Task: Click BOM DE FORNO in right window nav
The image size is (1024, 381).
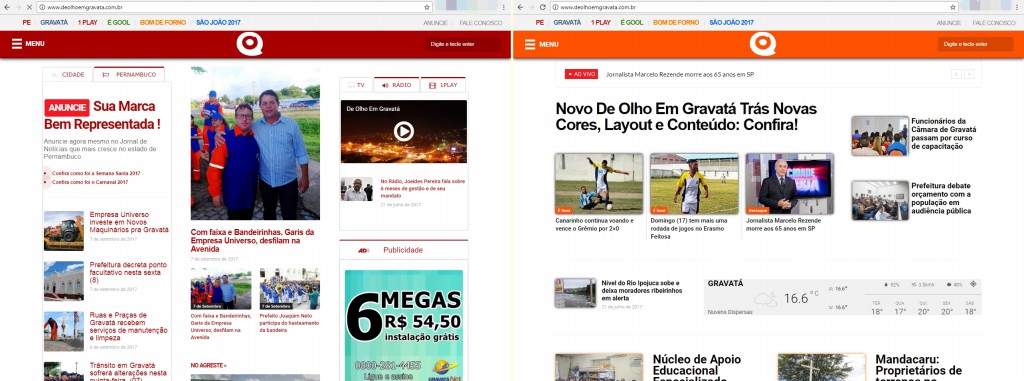Action: coord(676,22)
